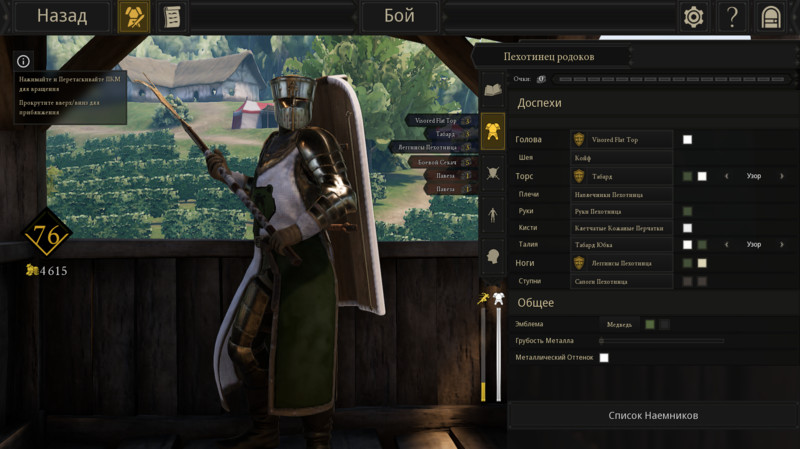The image size is (800, 449).
Task: Open the Visored Flat Top head selector
Action: pos(621,139)
